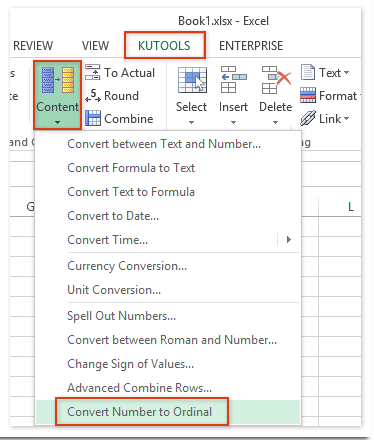Open the Link dropdown arrow
This screenshot has width=374, height=440.
click(346, 118)
